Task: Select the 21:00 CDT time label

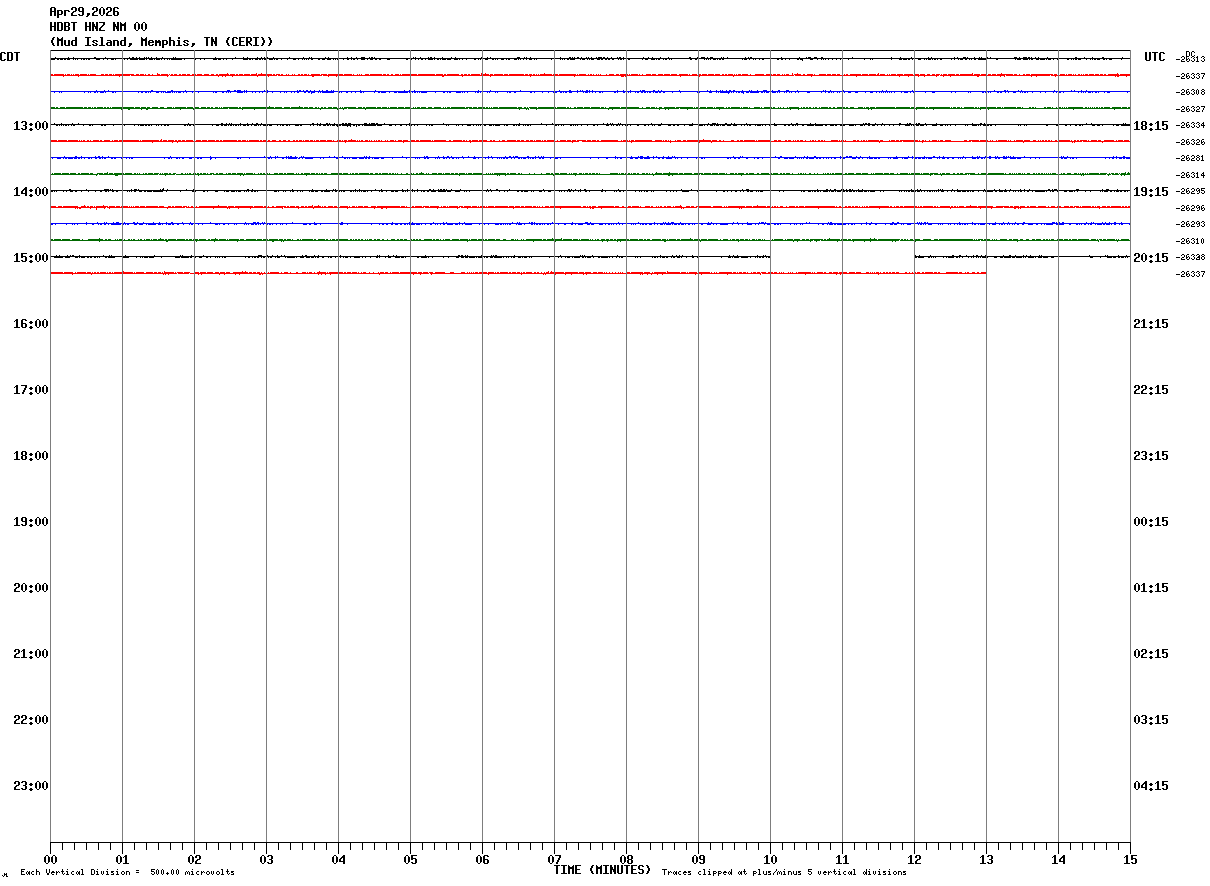Action: pos(31,654)
